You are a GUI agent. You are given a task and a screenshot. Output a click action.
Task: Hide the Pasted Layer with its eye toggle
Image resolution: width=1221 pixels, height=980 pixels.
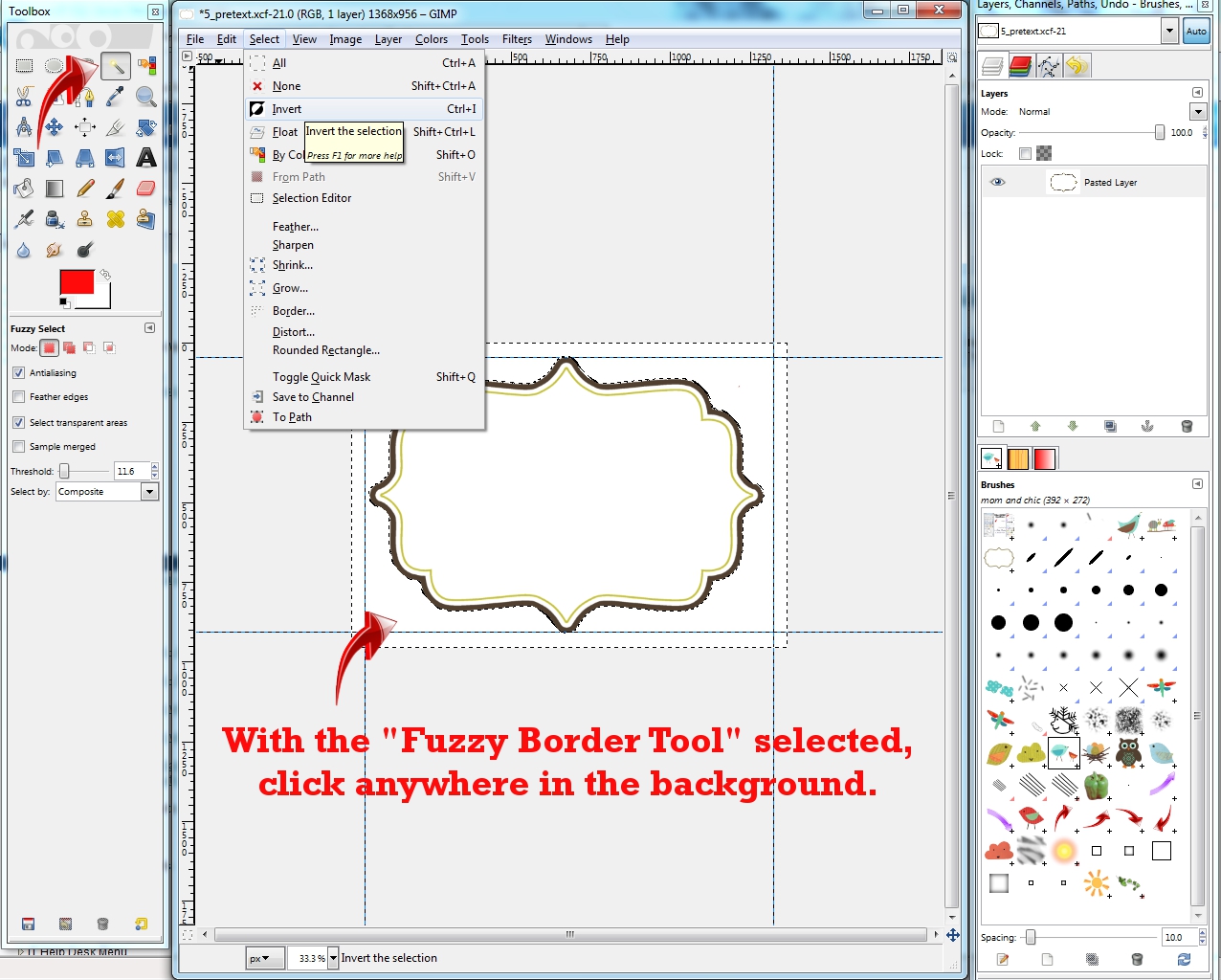tap(997, 182)
